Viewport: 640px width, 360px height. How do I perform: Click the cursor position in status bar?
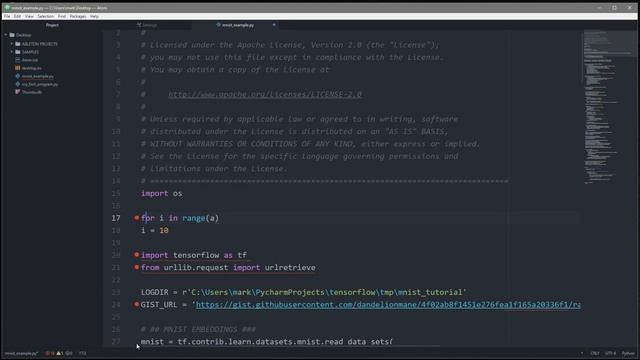(x=83, y=353)
